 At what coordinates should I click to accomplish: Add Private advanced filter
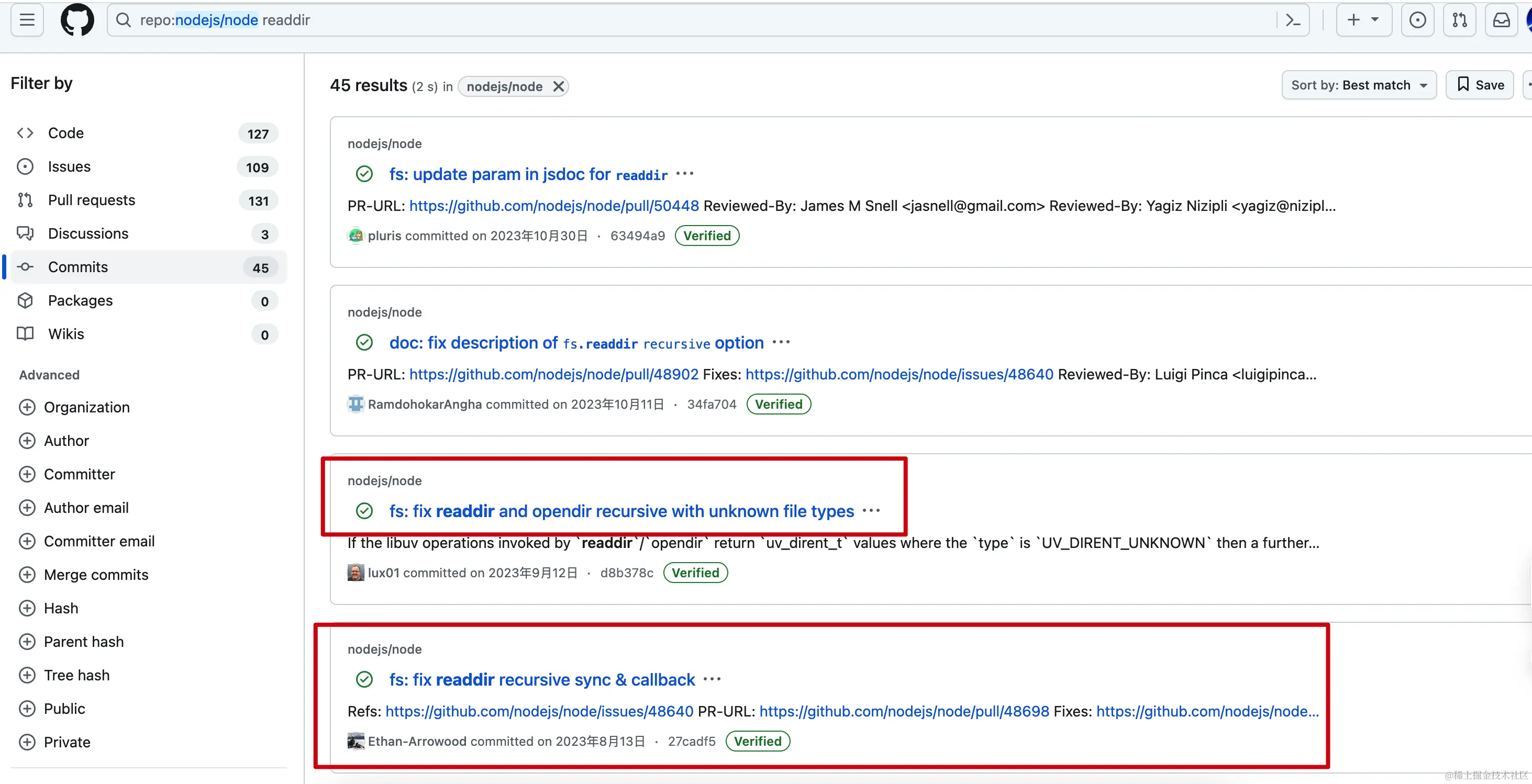tap(54, 743)
